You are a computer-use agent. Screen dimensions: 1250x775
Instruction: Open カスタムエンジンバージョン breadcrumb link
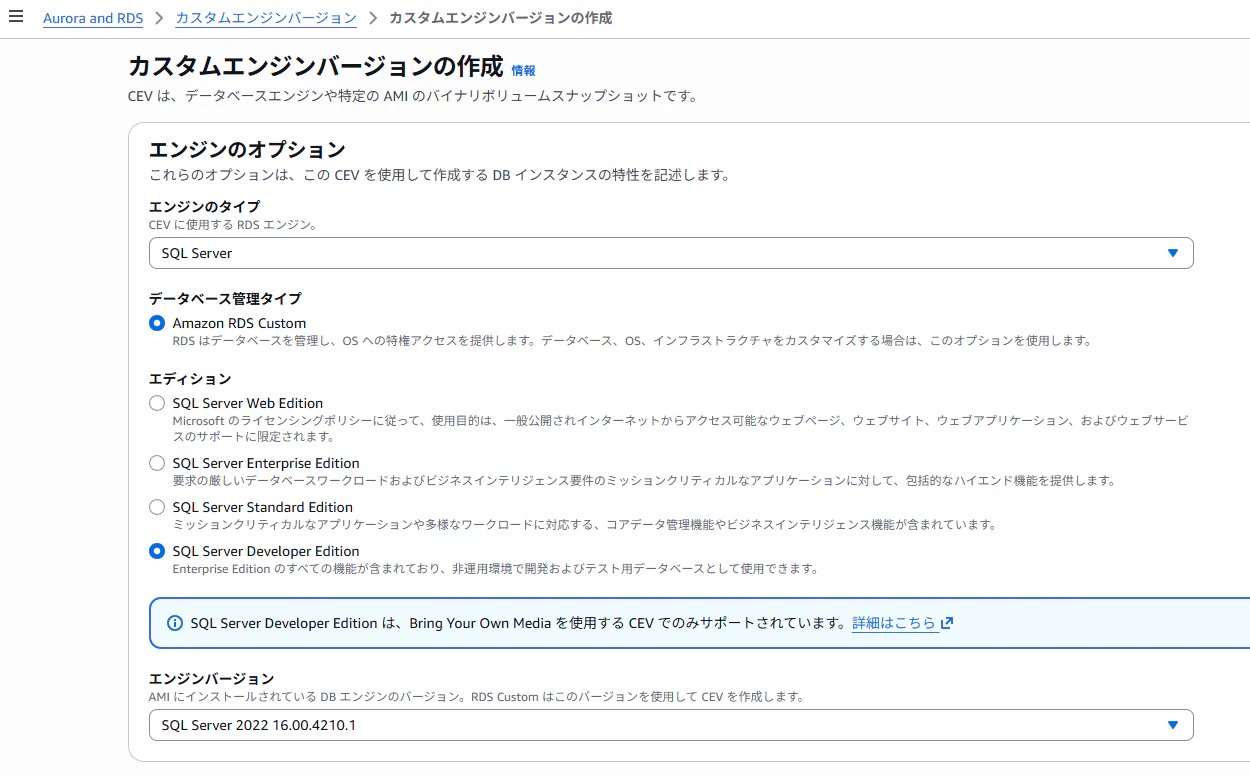point(266,18)
